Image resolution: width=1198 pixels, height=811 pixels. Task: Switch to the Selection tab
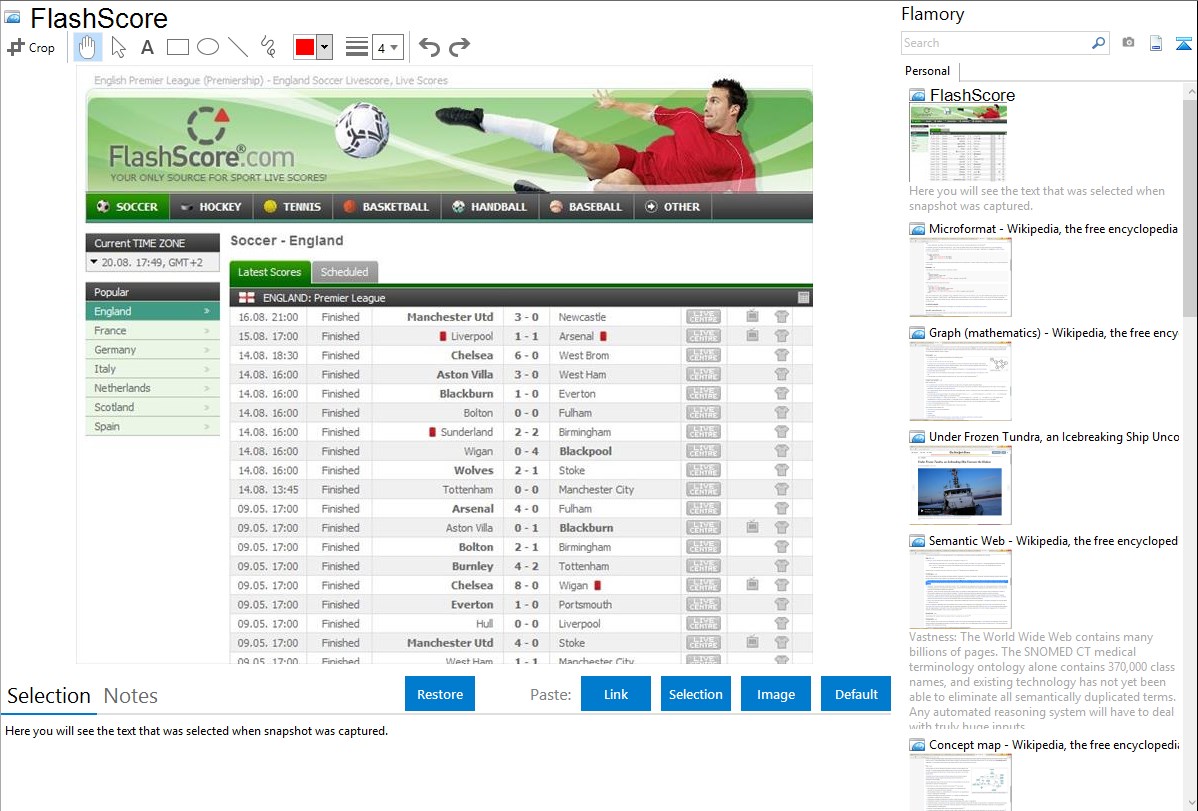[x=49, y=696]
